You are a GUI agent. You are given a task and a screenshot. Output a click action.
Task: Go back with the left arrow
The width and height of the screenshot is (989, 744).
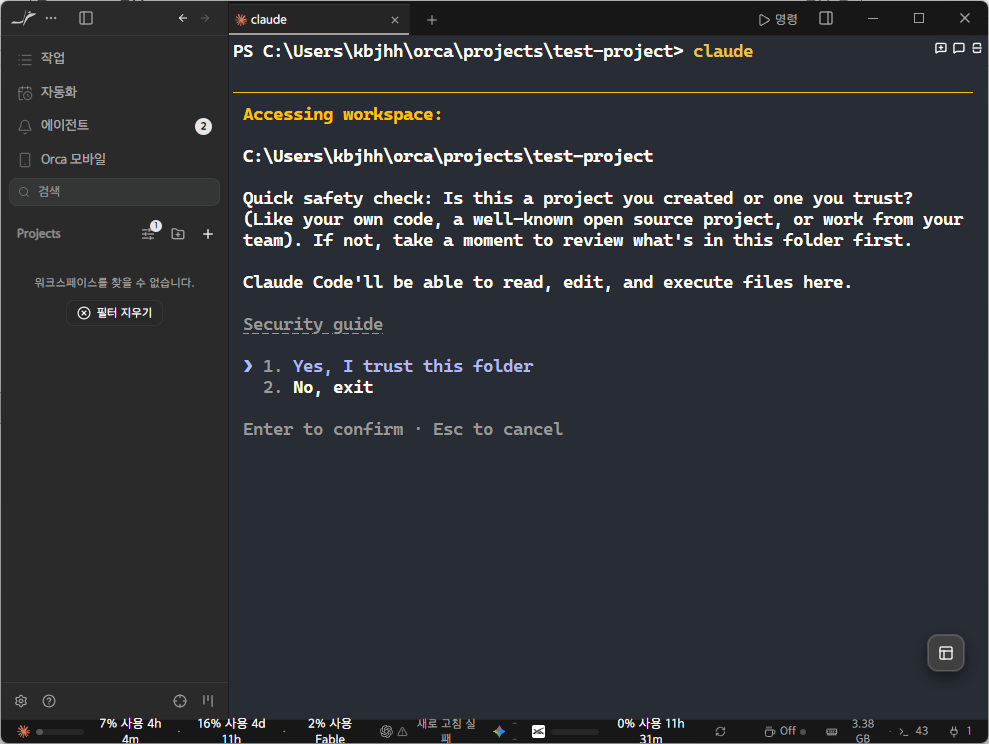click(183, 18)
